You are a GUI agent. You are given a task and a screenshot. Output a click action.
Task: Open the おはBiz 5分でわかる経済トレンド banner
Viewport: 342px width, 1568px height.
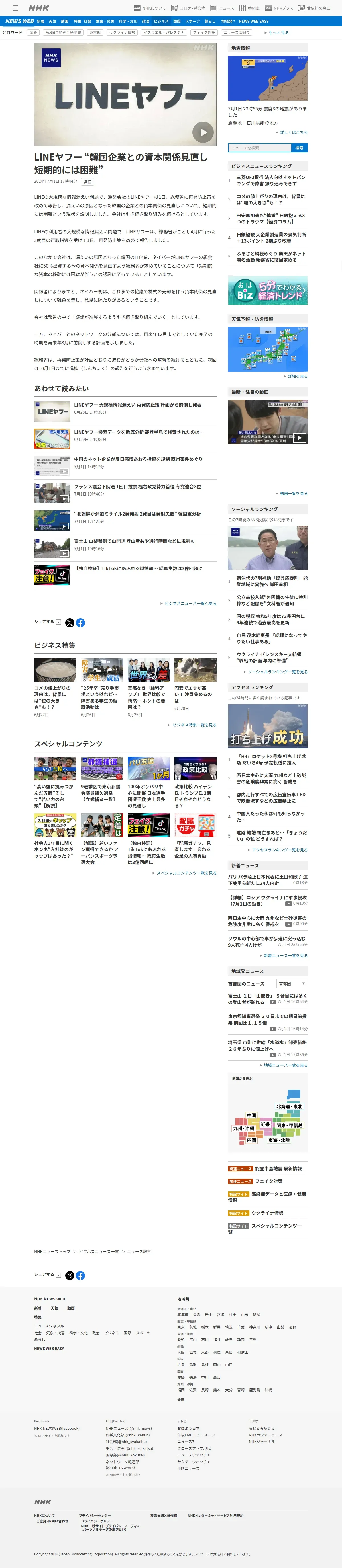(268, 290)
